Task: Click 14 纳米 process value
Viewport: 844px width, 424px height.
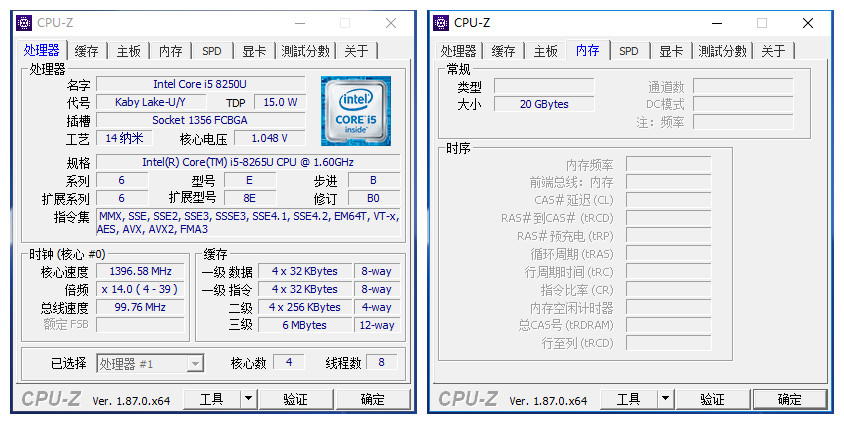Action: [x=124, y=138]
